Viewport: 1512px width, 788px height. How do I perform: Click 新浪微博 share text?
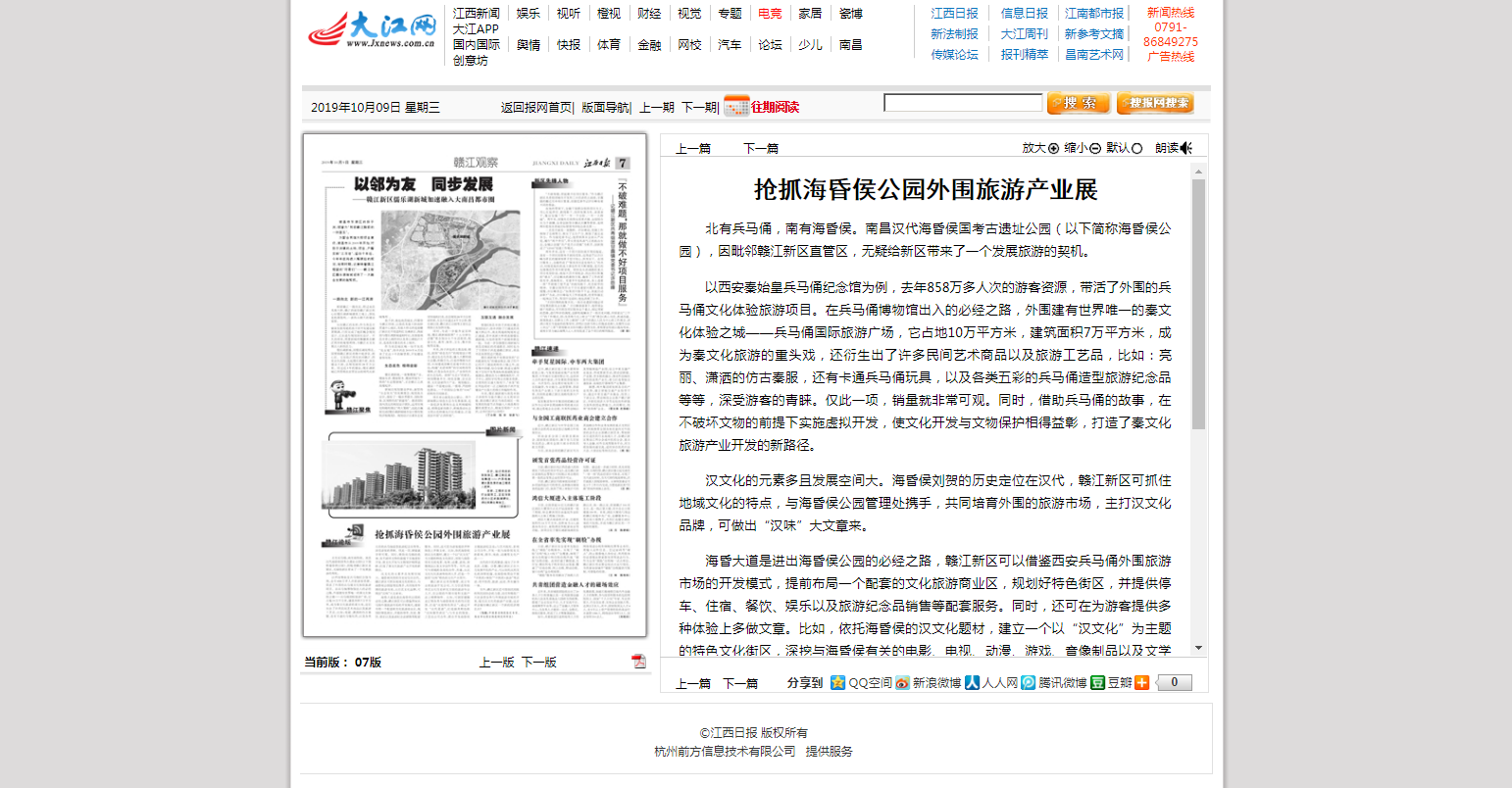click(936, 683)
